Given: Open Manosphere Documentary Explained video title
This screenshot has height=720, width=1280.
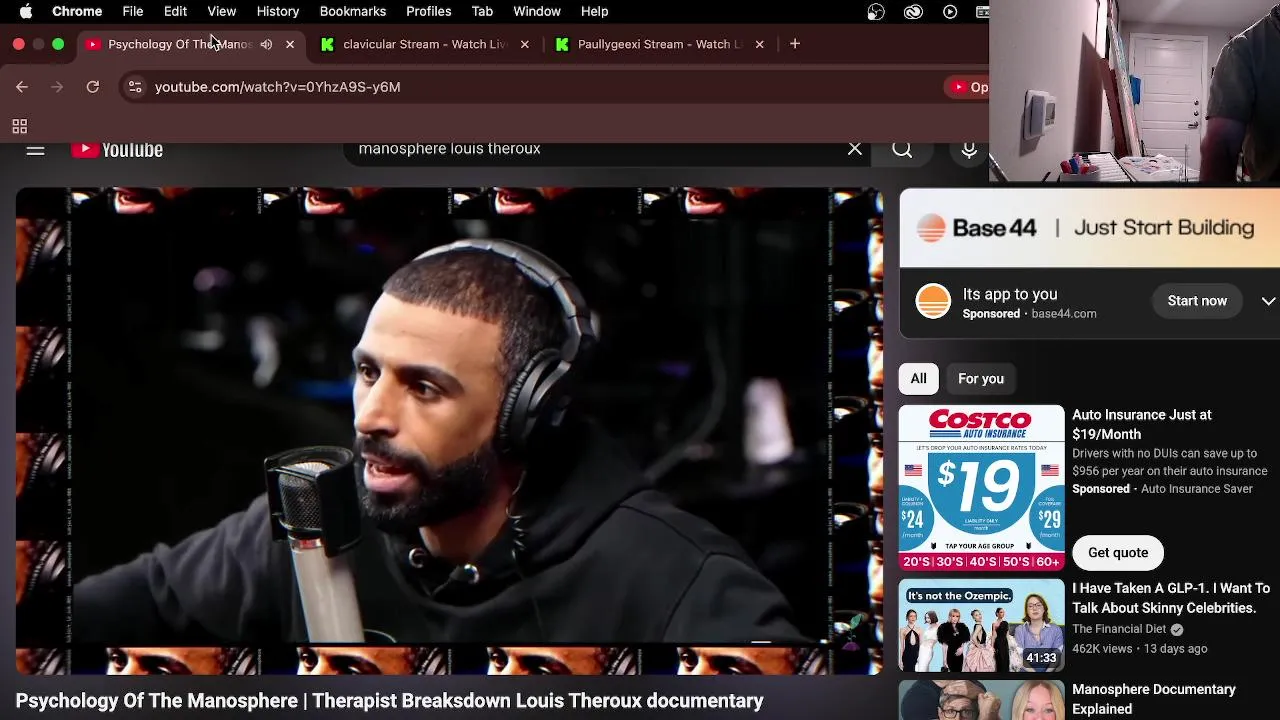Looking at the screenshot, I should 1154,699.
